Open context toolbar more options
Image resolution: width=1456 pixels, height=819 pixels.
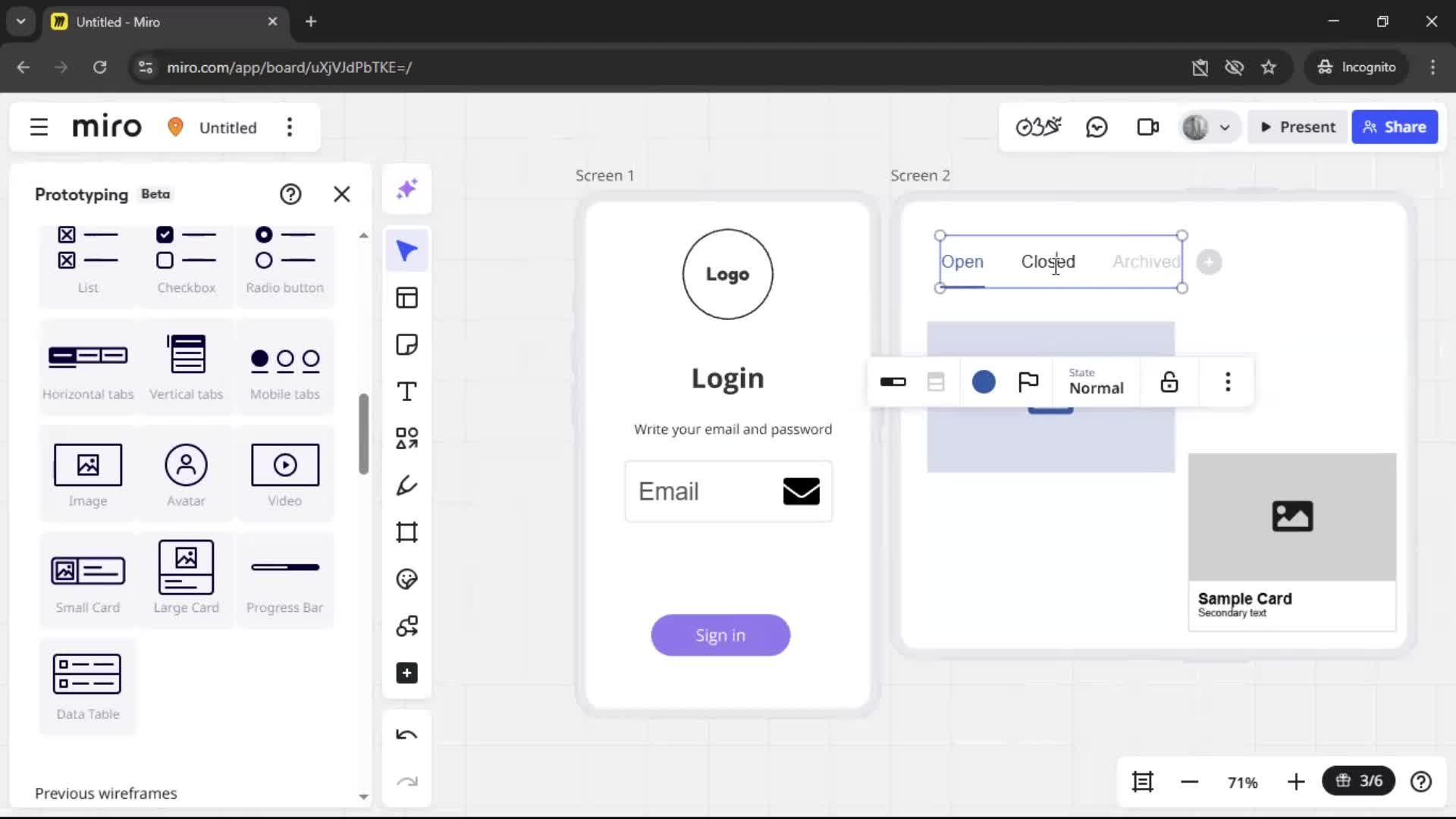coord(1228,382)
